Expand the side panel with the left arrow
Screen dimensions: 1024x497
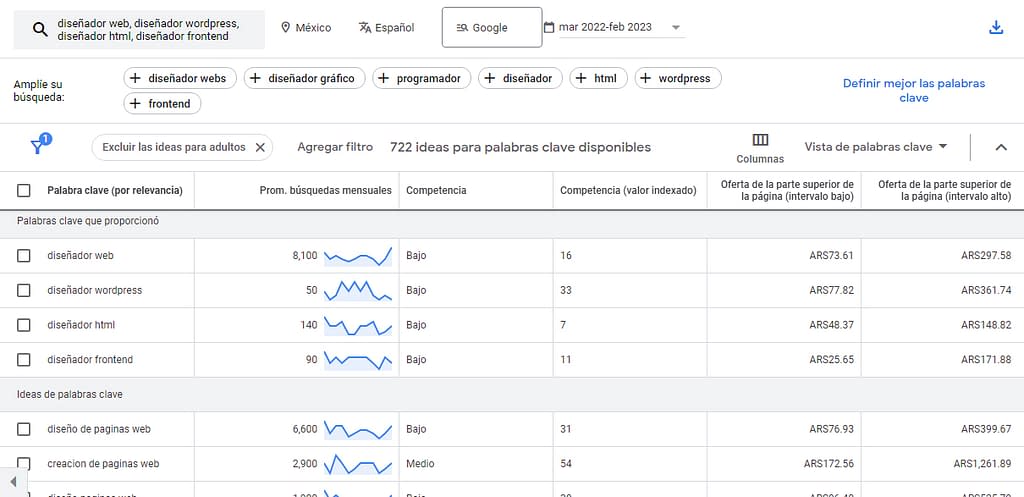click(x=12, y=482)
